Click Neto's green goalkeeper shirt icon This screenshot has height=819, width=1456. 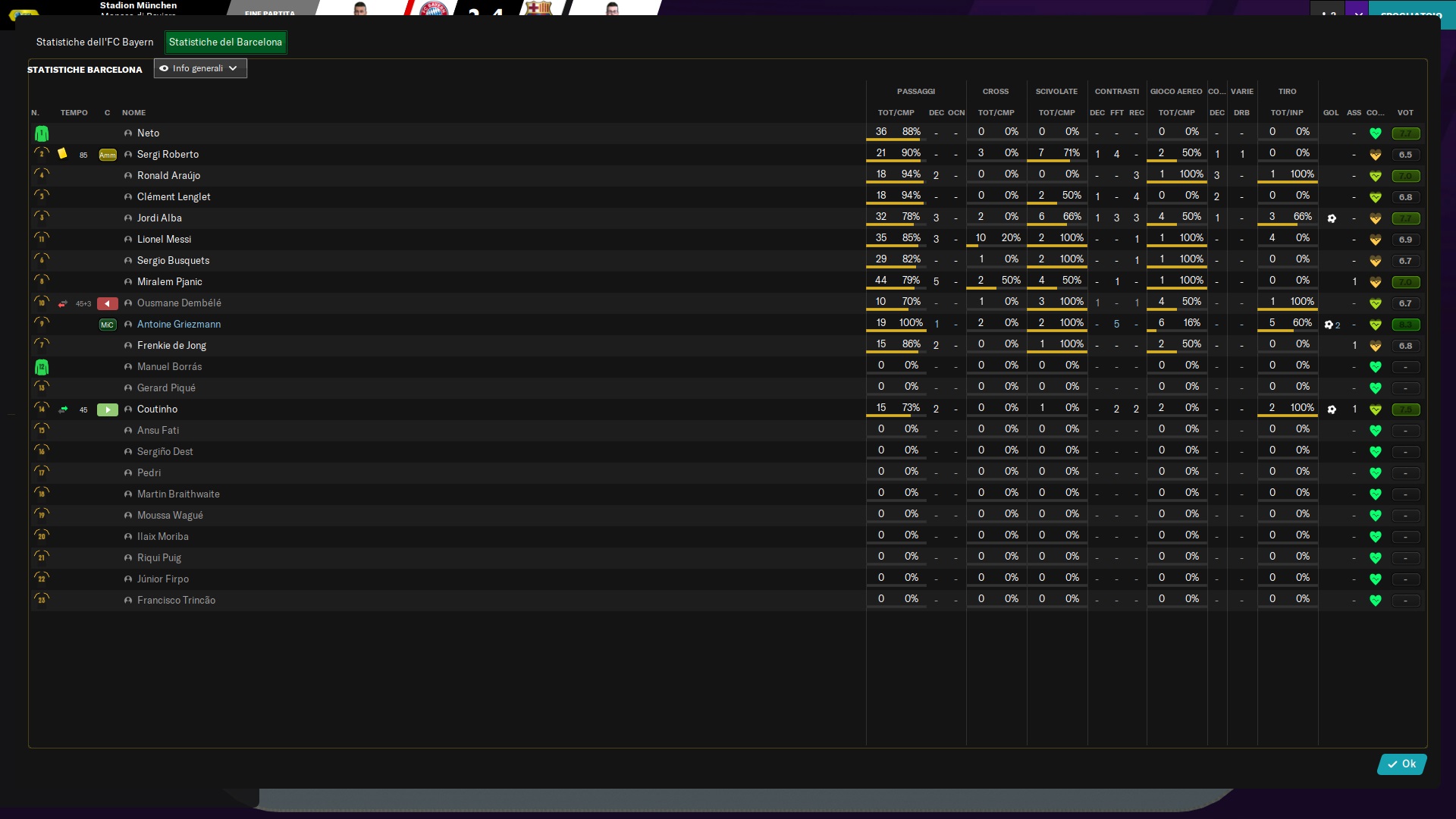(x=42, y=133)
